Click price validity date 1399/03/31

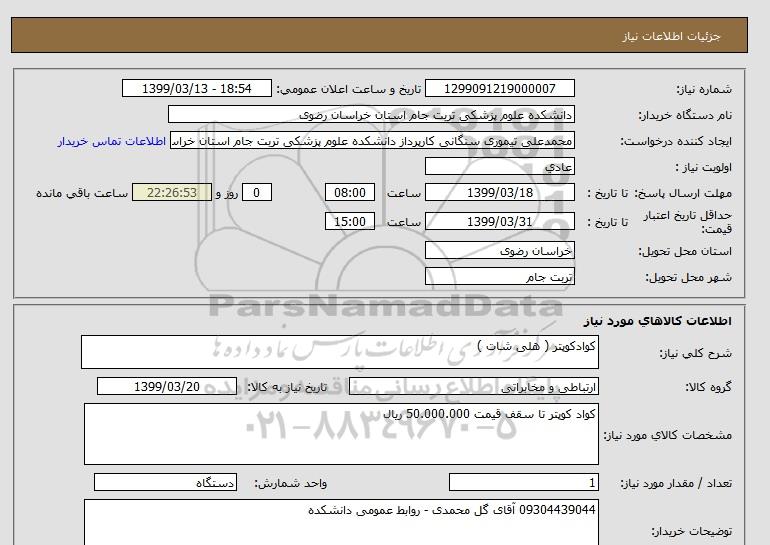coord(499,221)
